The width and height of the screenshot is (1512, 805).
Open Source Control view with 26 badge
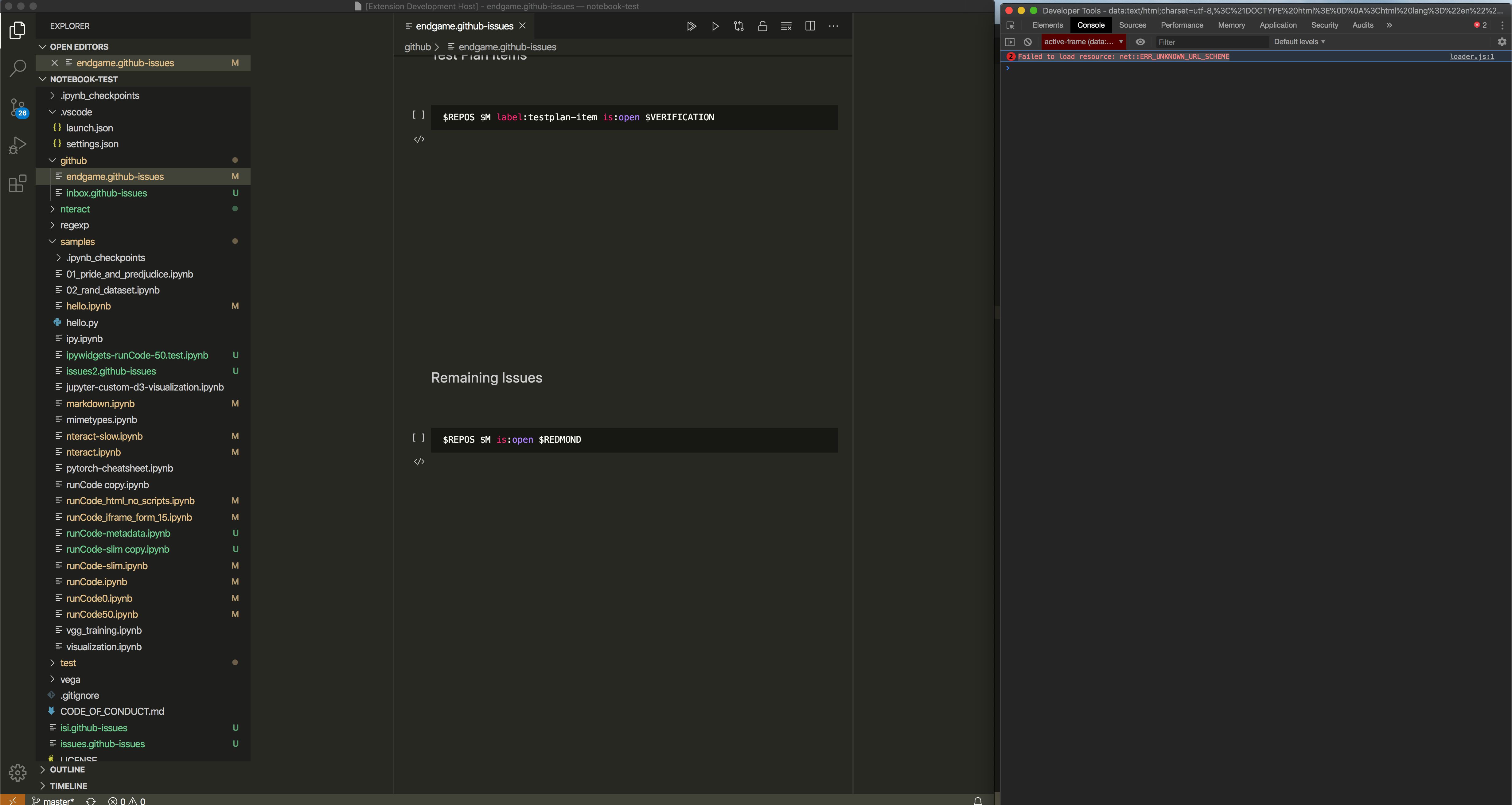tap(18, 107)
